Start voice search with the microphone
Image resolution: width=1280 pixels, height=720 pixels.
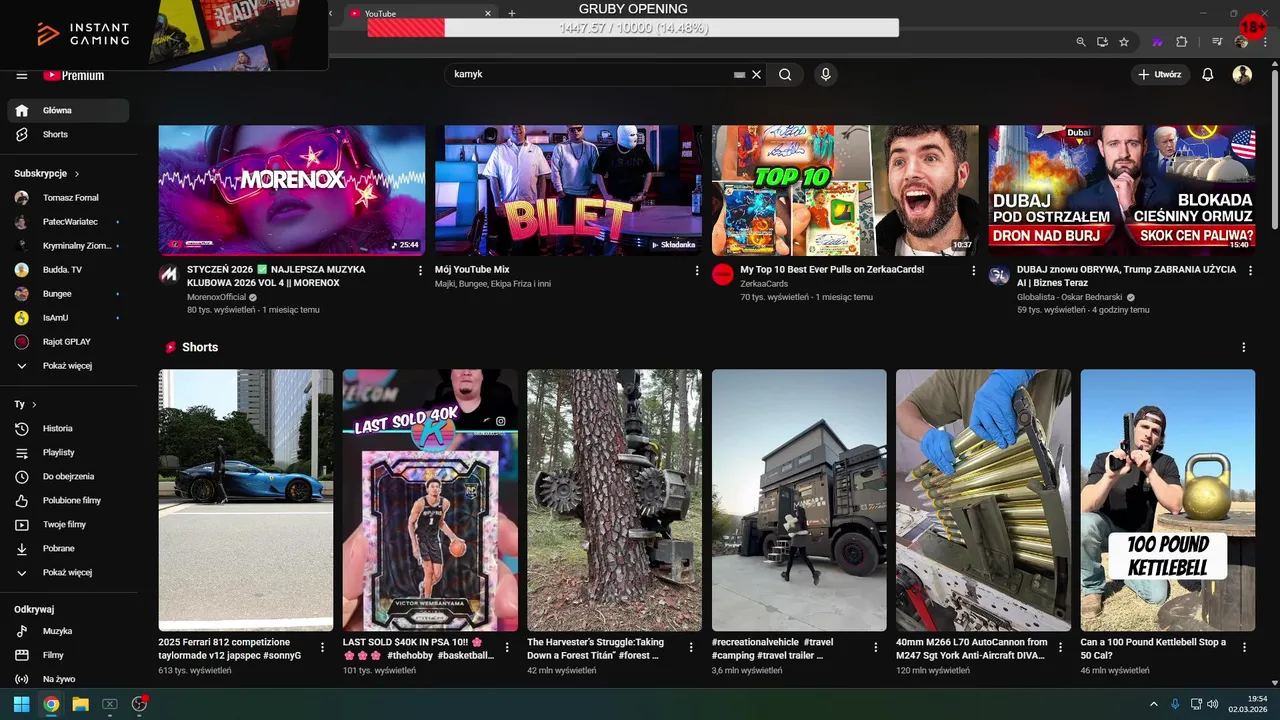coord(825,74)
